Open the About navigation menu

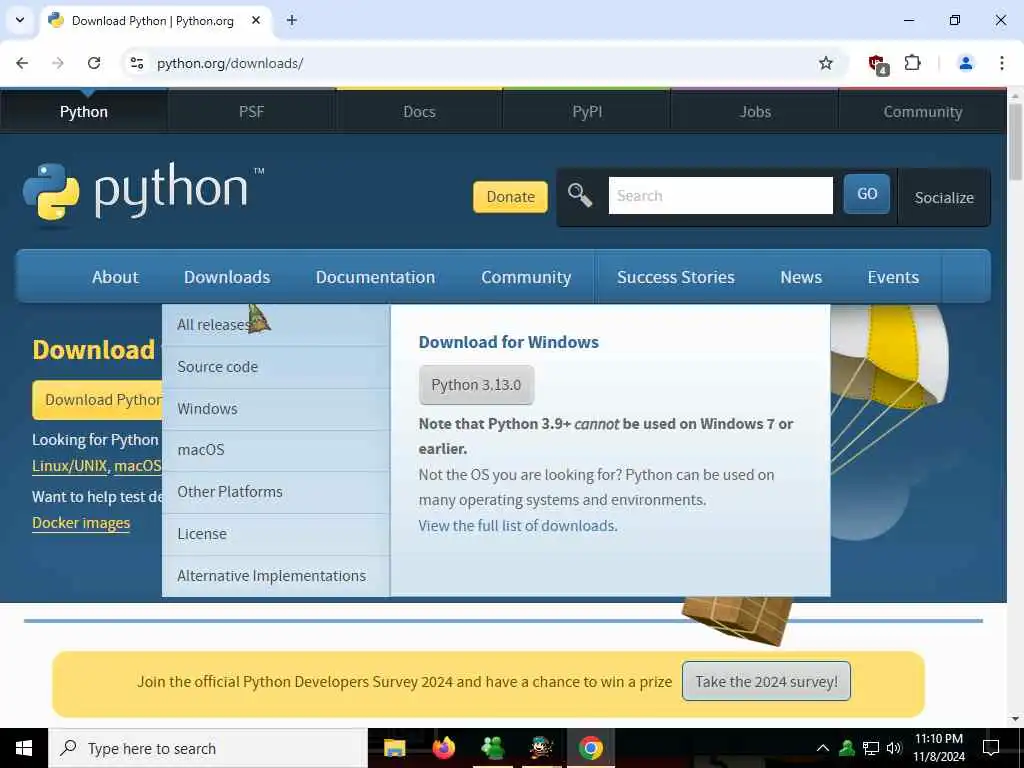point(115,277)
